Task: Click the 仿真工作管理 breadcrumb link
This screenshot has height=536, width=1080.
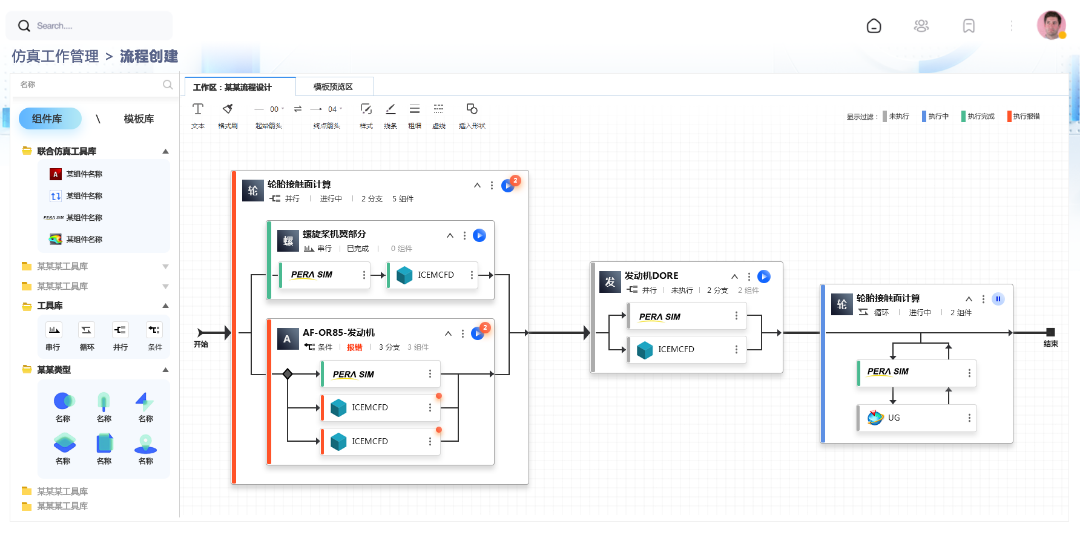Action: coord(55,57)
